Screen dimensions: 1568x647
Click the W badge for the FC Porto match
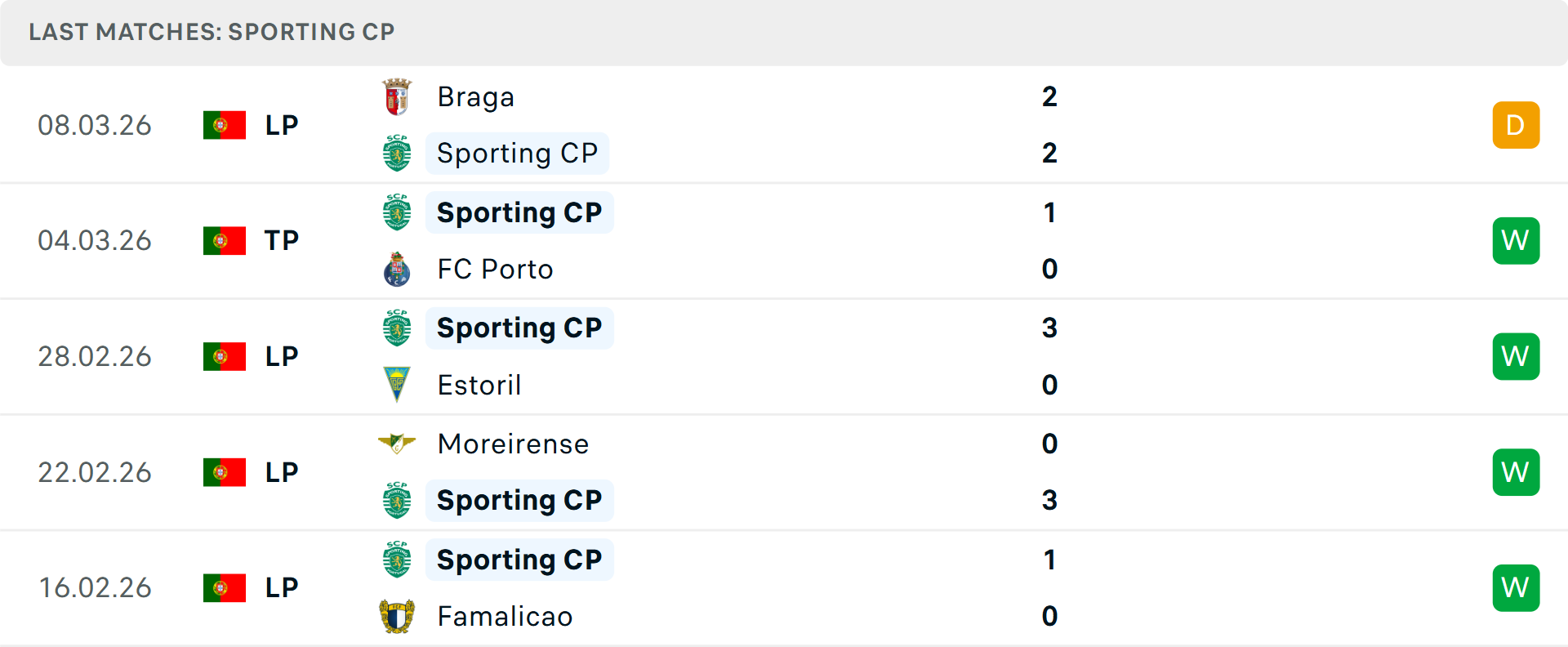coord(1516,241)
